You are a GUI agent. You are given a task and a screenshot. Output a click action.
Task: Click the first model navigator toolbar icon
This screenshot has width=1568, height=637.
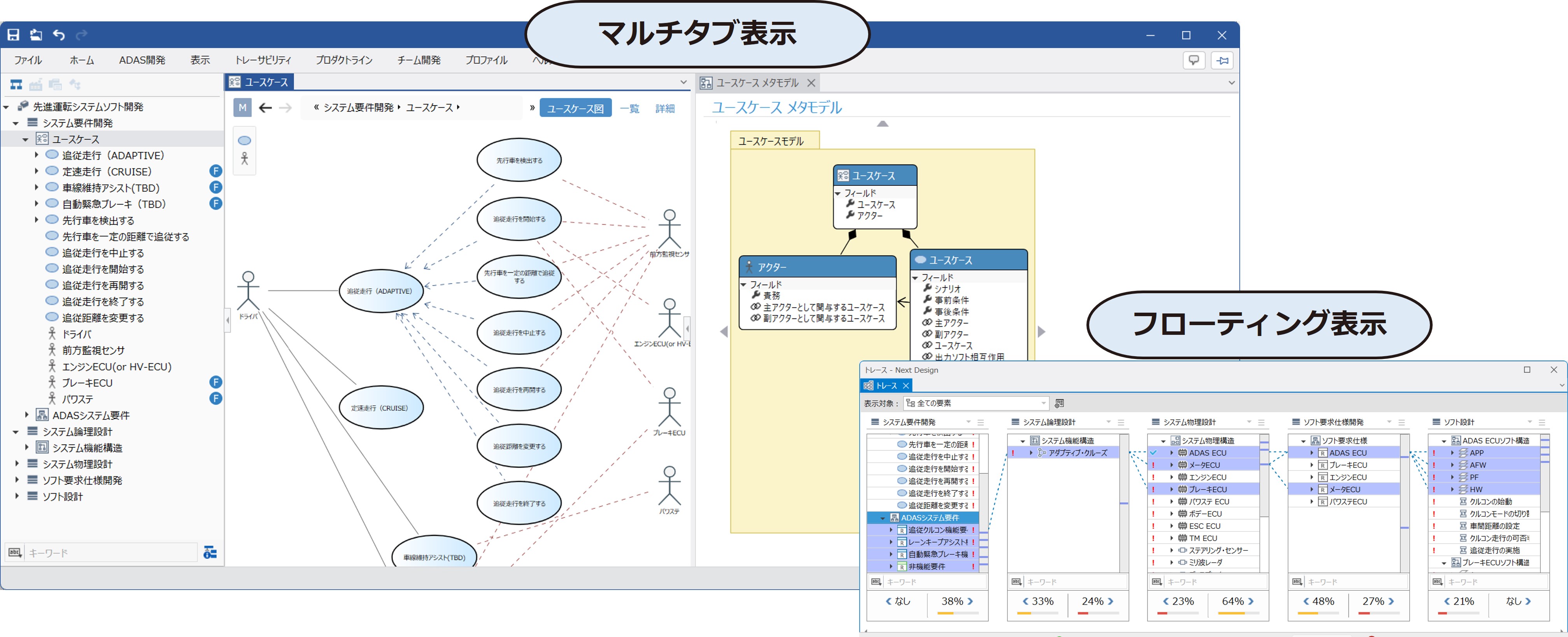16,84
